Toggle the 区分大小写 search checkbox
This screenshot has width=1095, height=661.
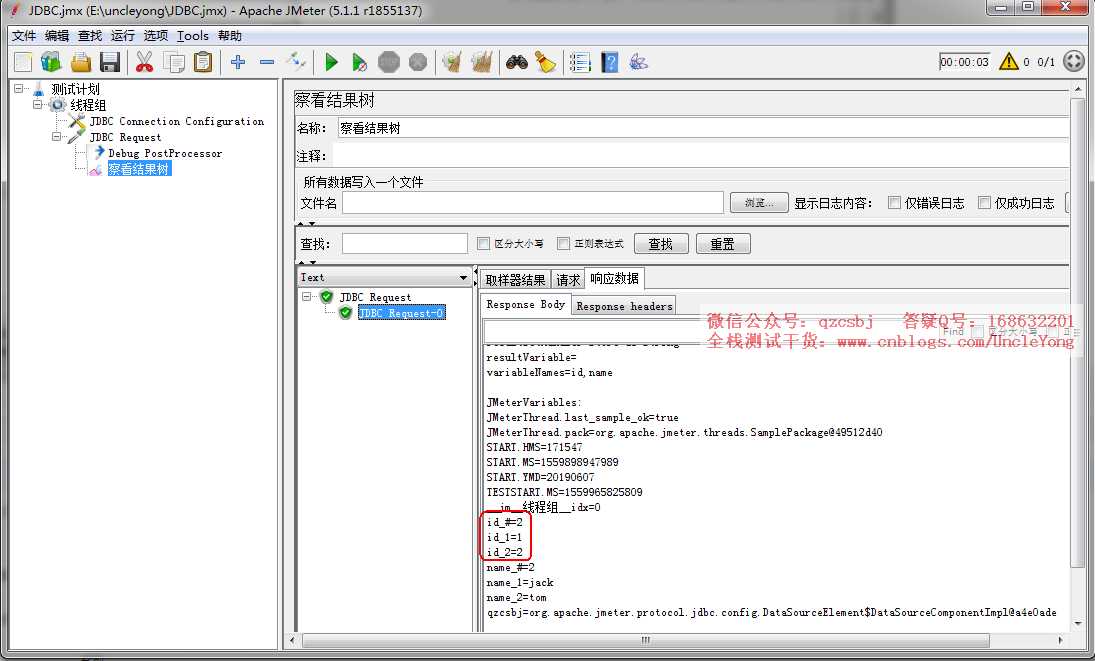pos(483,243)
